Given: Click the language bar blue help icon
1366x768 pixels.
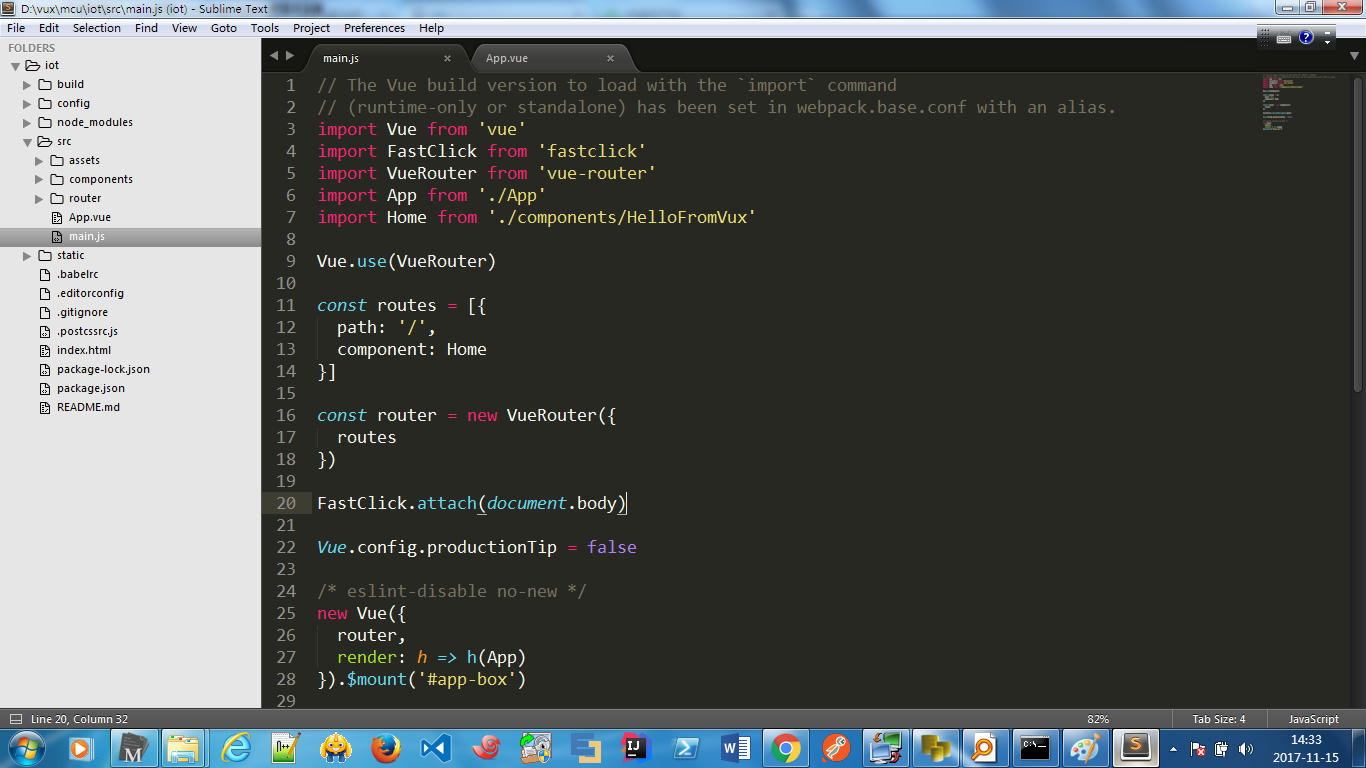Looking at the screenshot, I should 1306,38.
